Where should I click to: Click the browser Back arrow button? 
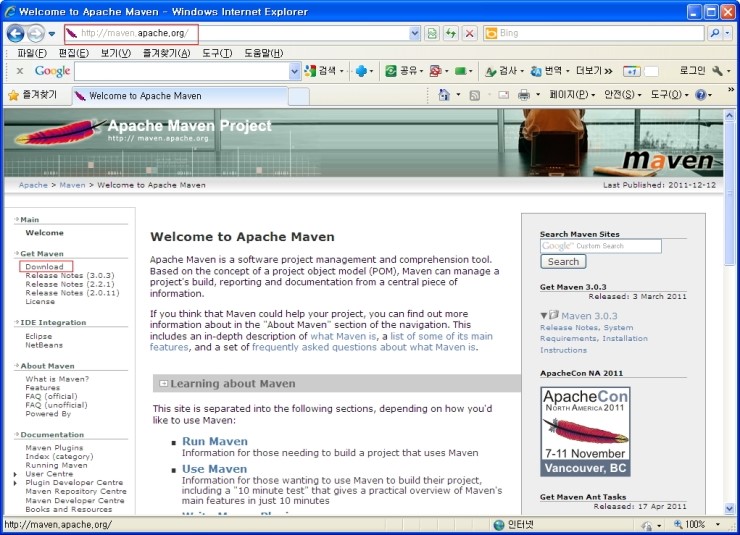click(15, 33)
